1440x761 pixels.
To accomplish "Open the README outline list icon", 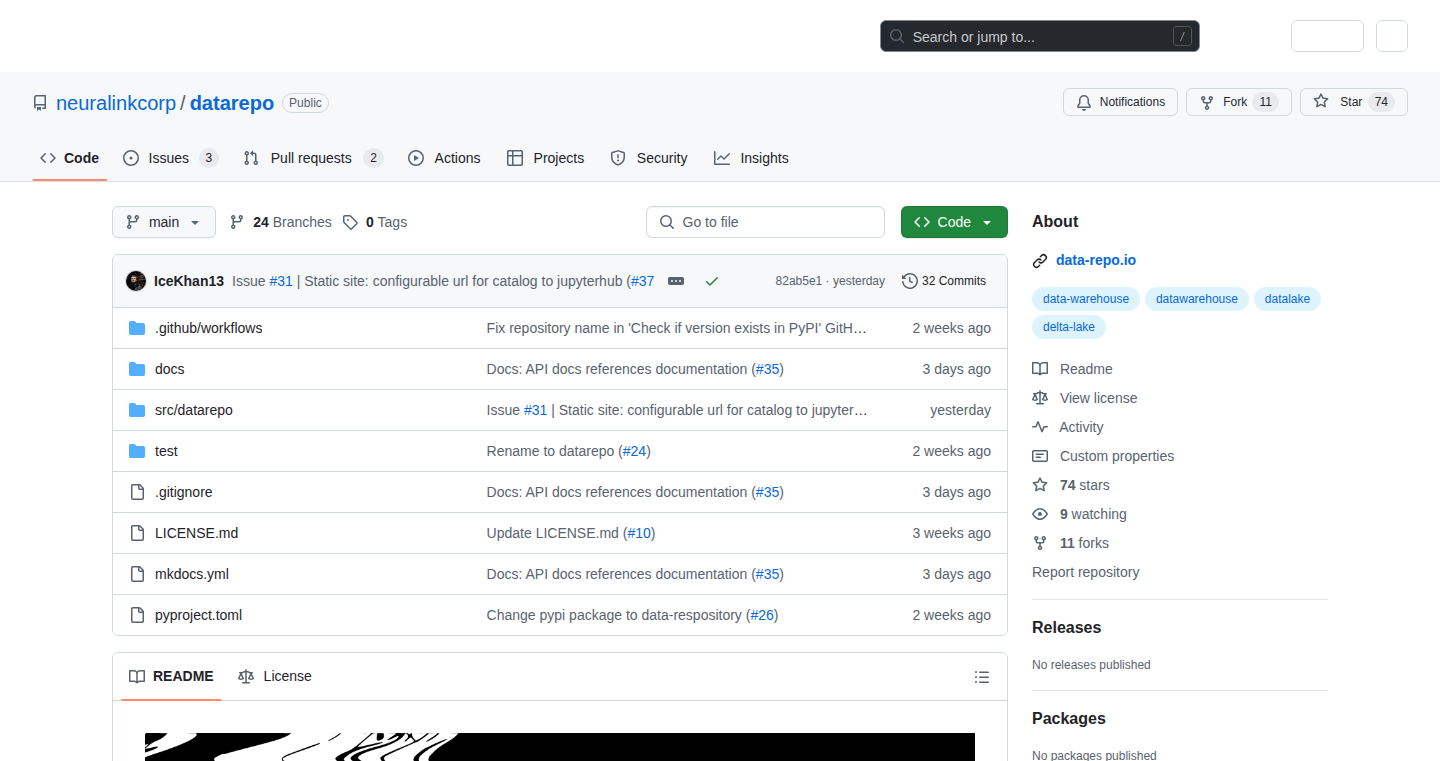I will click(x=982, y=677).
